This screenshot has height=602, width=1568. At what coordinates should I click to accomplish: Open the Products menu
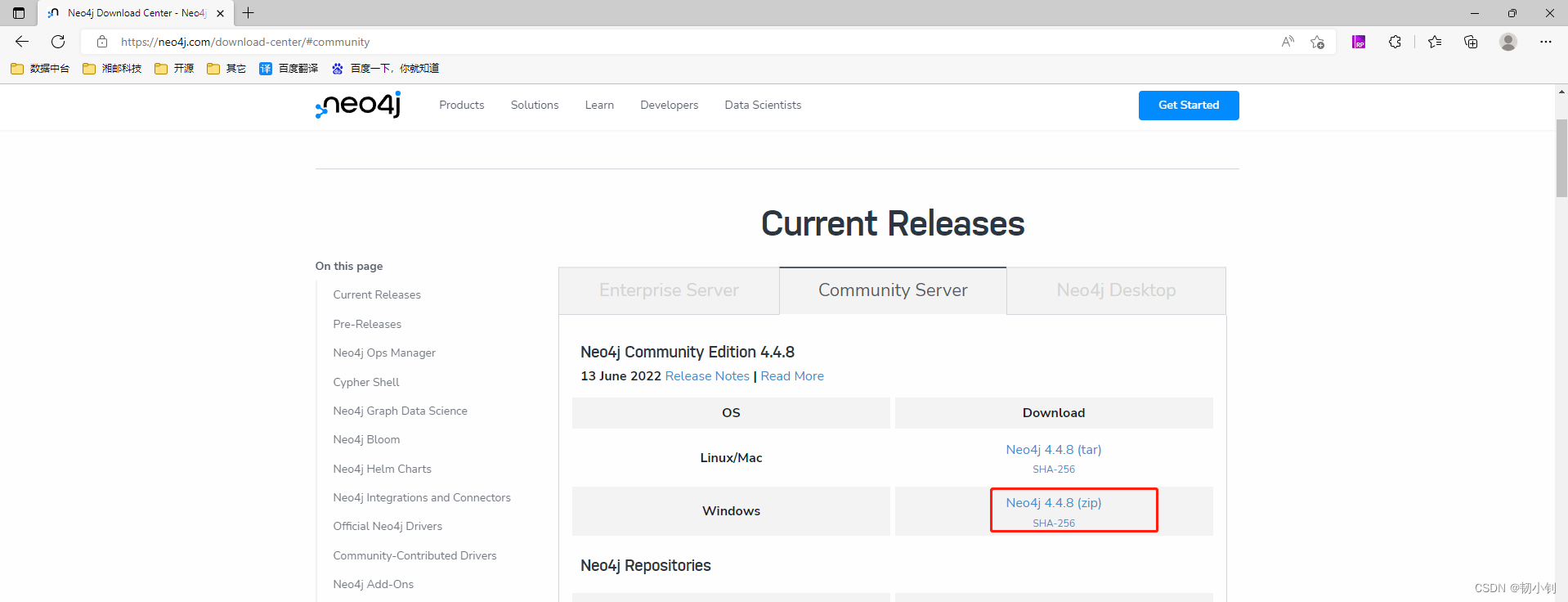coord(462,105)
